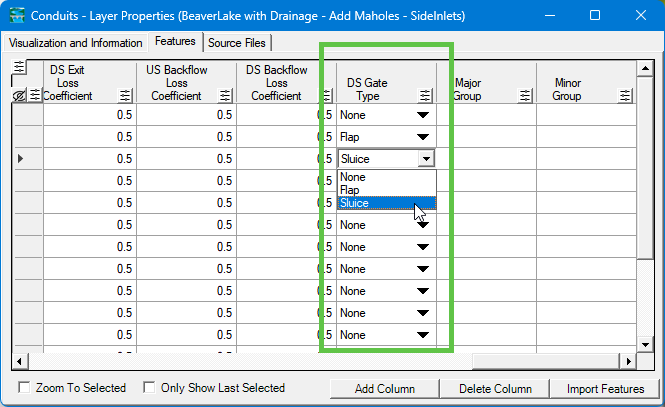Open the Major Group column options icon
665x407 pixels.
[x=526, y=96]
